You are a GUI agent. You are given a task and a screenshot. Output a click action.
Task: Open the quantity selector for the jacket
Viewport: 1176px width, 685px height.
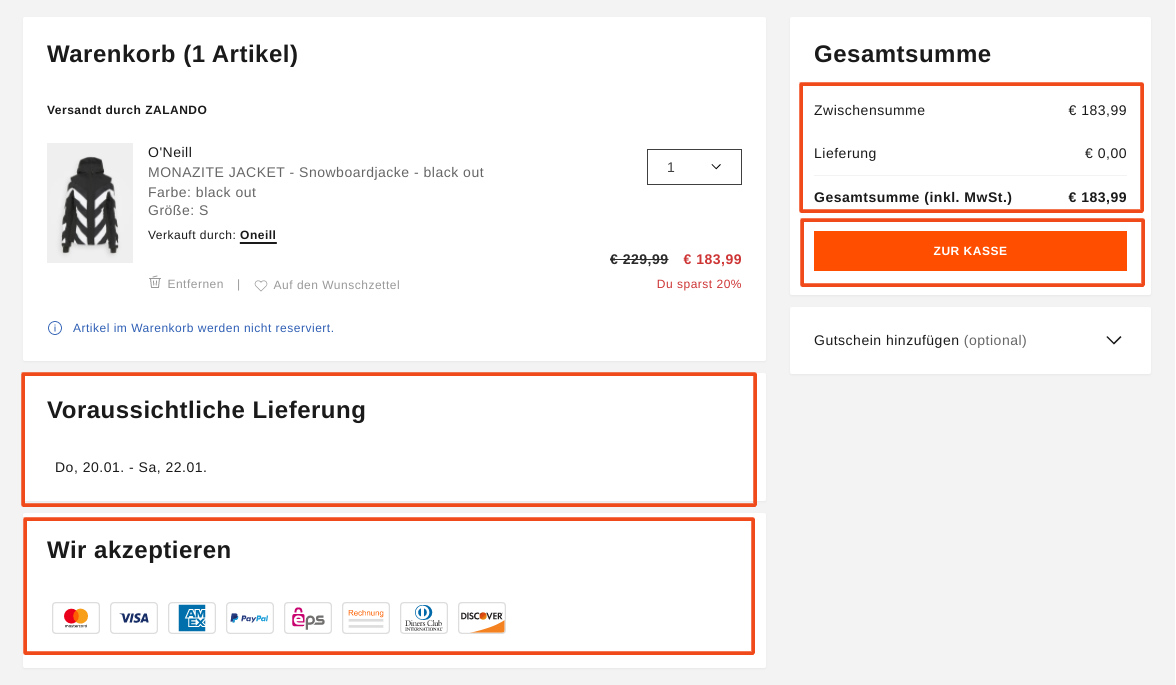coord(694,166)
